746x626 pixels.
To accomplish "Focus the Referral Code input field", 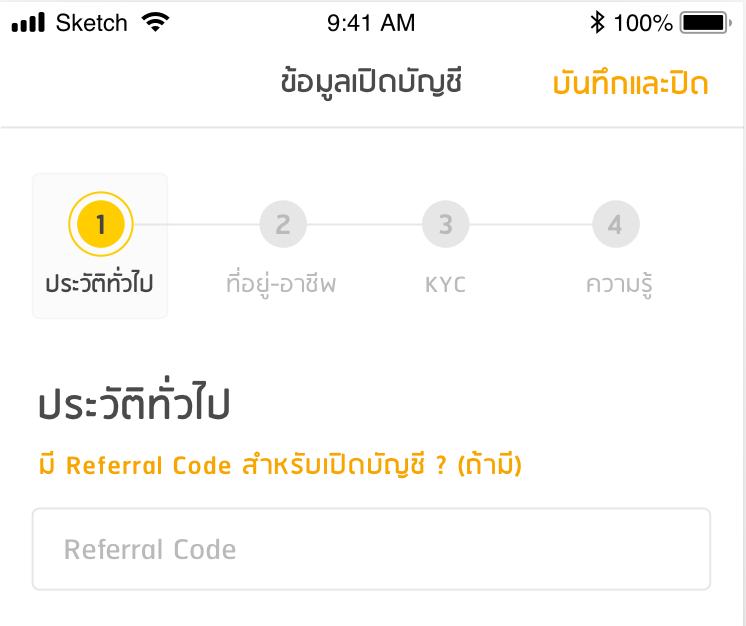I will pyautogui.click(x=371, y=549).
